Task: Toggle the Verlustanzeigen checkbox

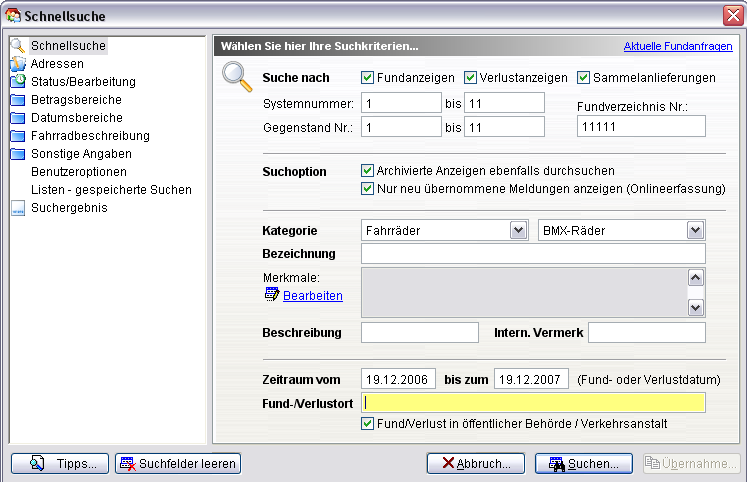Action: (471, 78)
